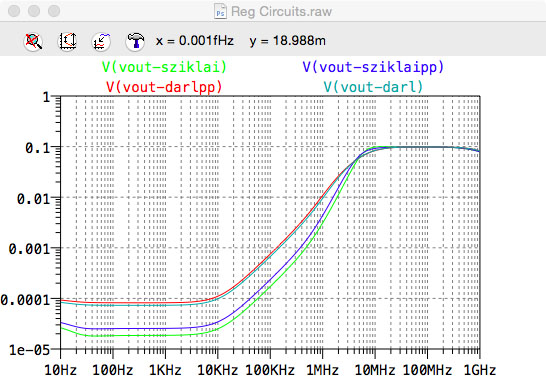Click the Reg Circuits.raw title text
The image size is (546, 379).
pos(281,11)
